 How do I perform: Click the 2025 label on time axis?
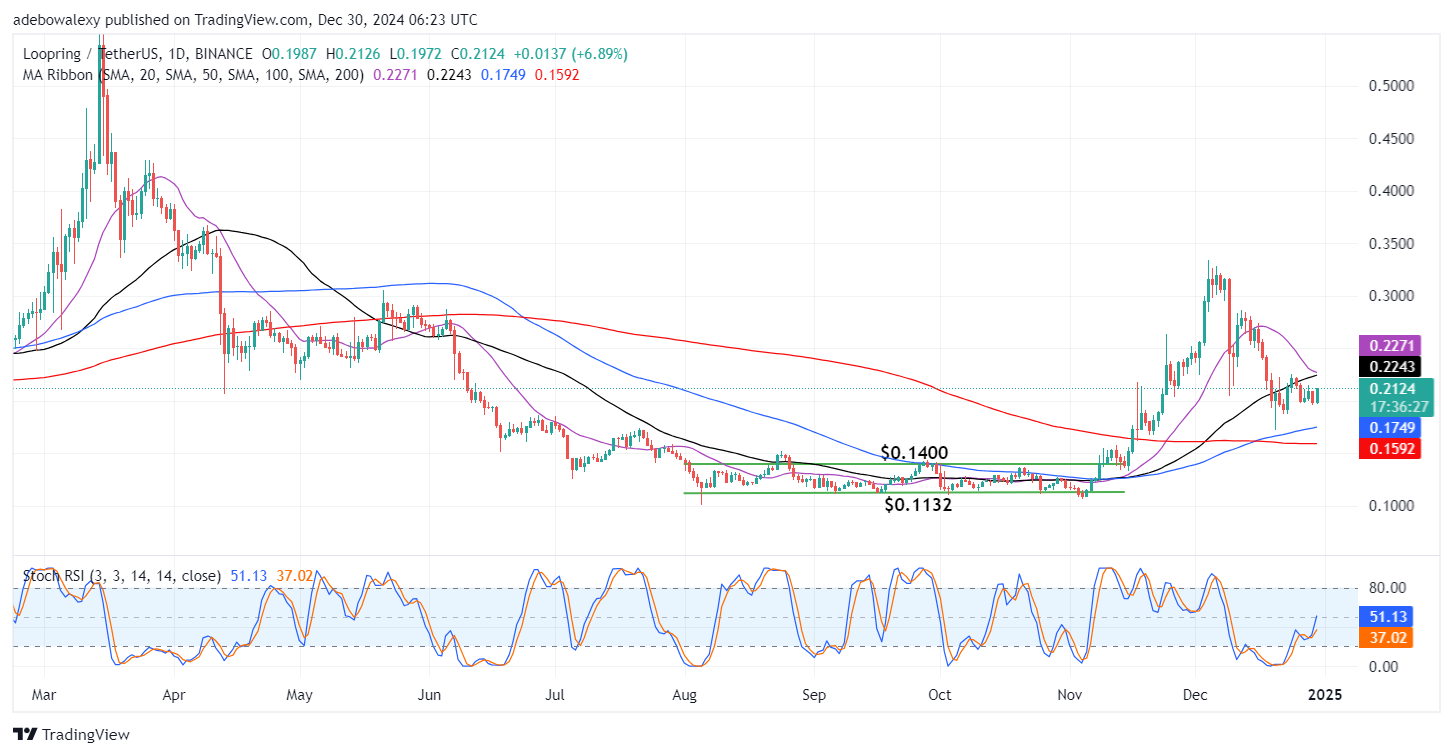point(1324,693)
